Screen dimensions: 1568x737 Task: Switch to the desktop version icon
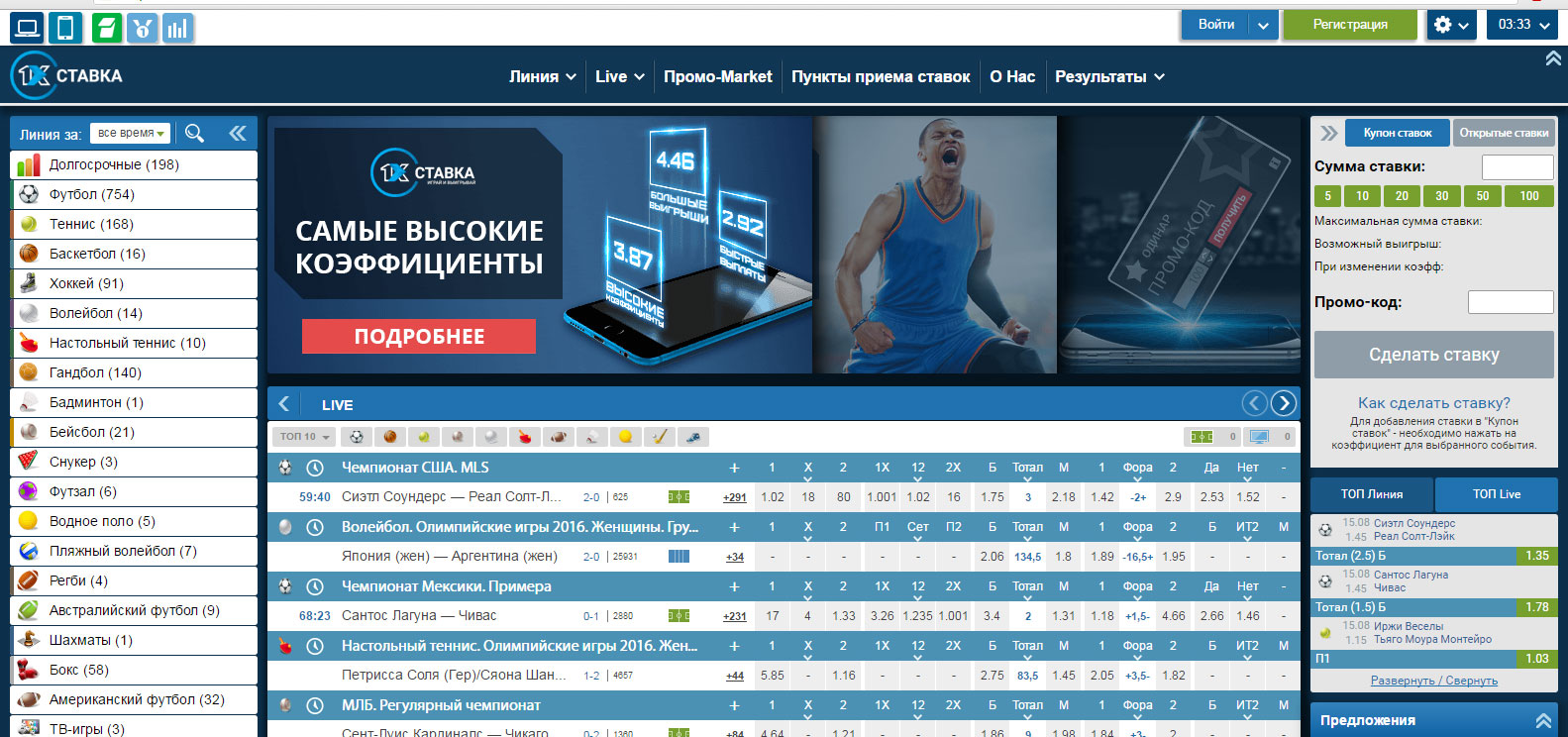27,27
